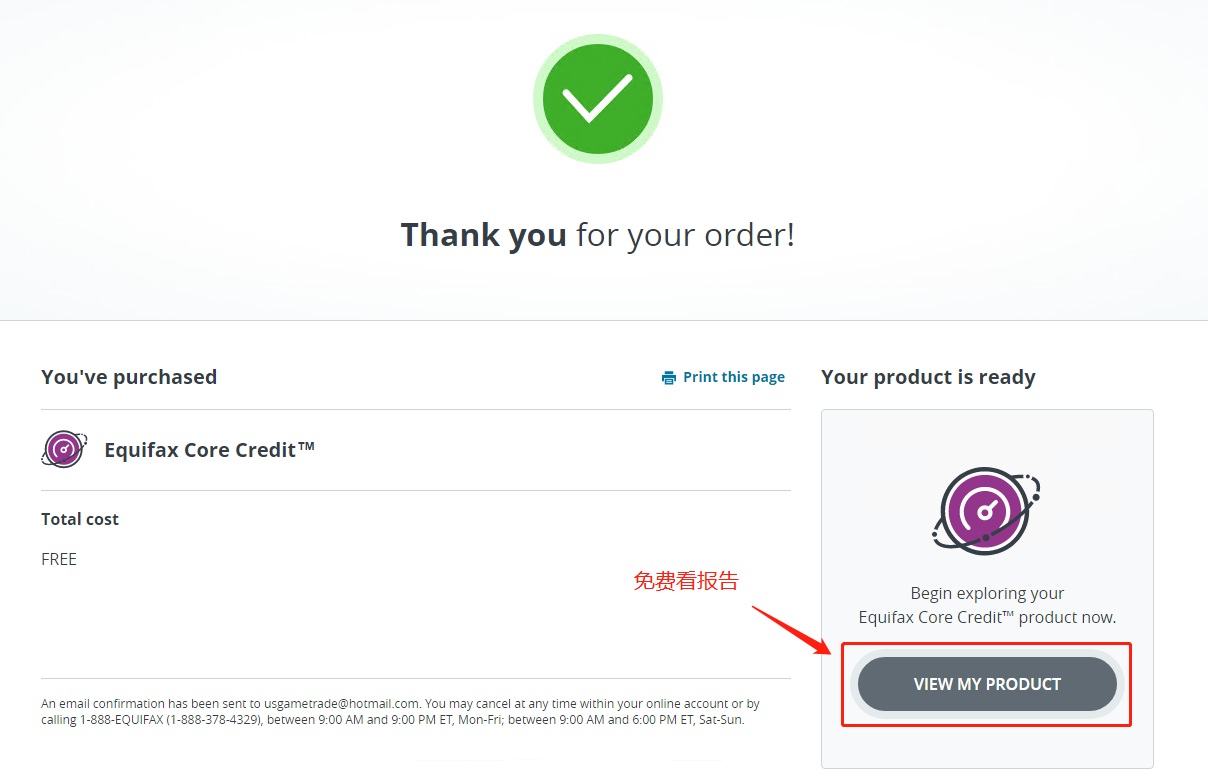Click the Total cost label
This screenshot has height=779, width=1208.
click(80, 519)
